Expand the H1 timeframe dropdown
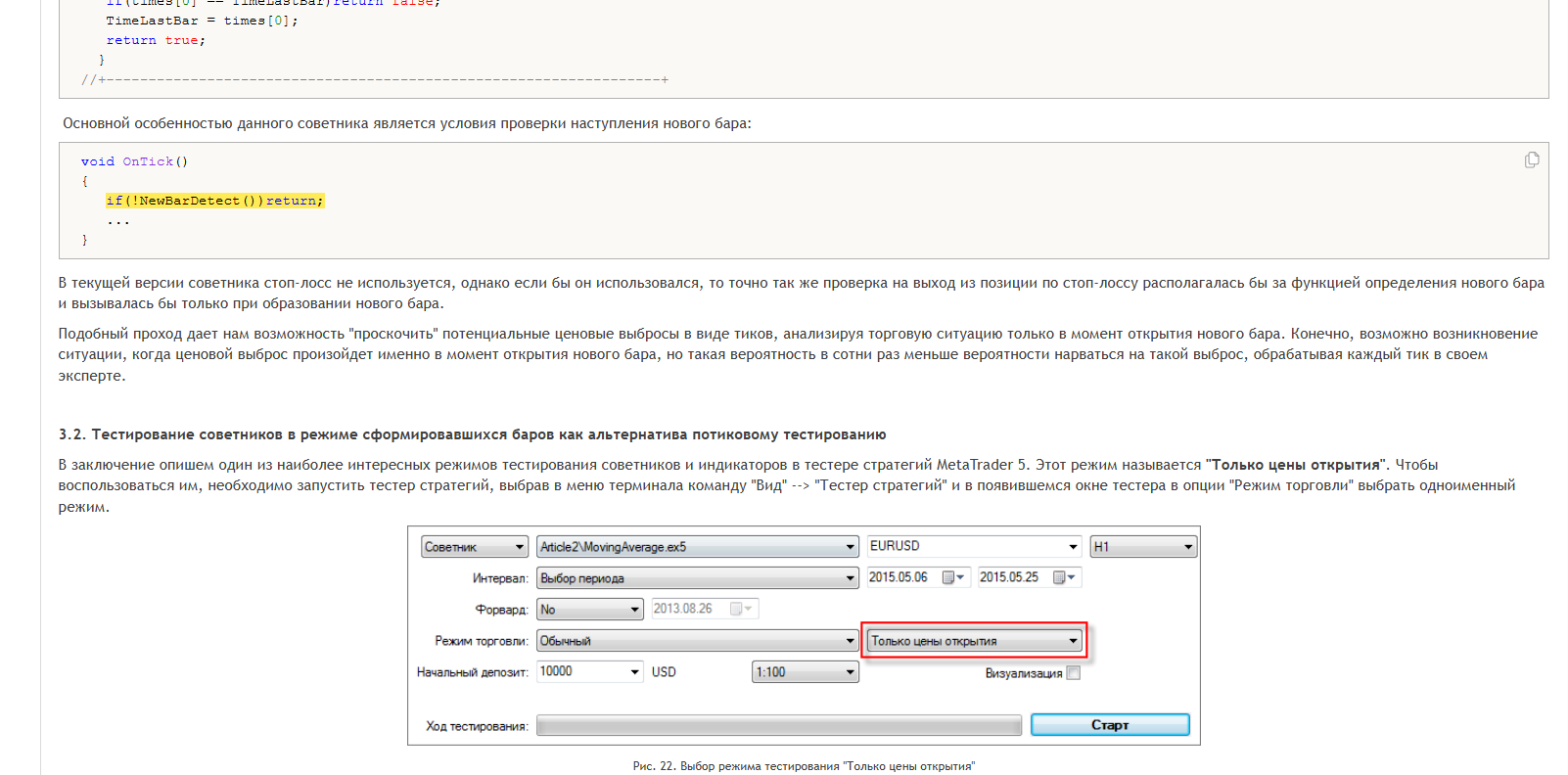Viewport: 1568px width, 775px height. pos(1143,547)
